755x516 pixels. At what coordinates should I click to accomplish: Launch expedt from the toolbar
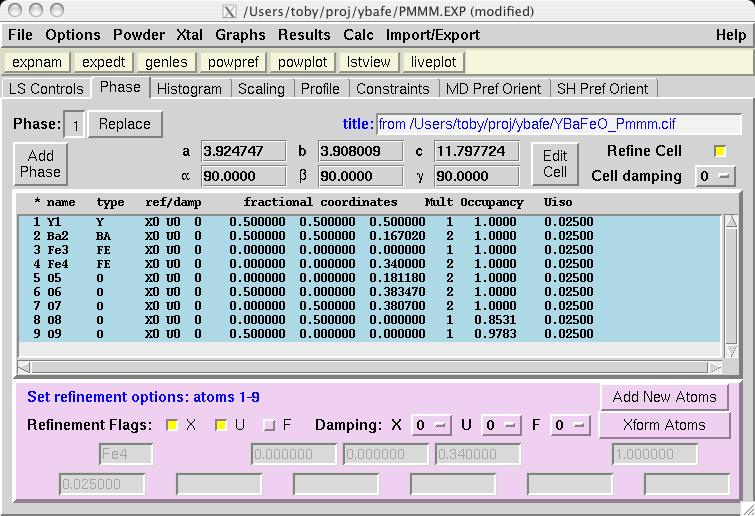103,62
